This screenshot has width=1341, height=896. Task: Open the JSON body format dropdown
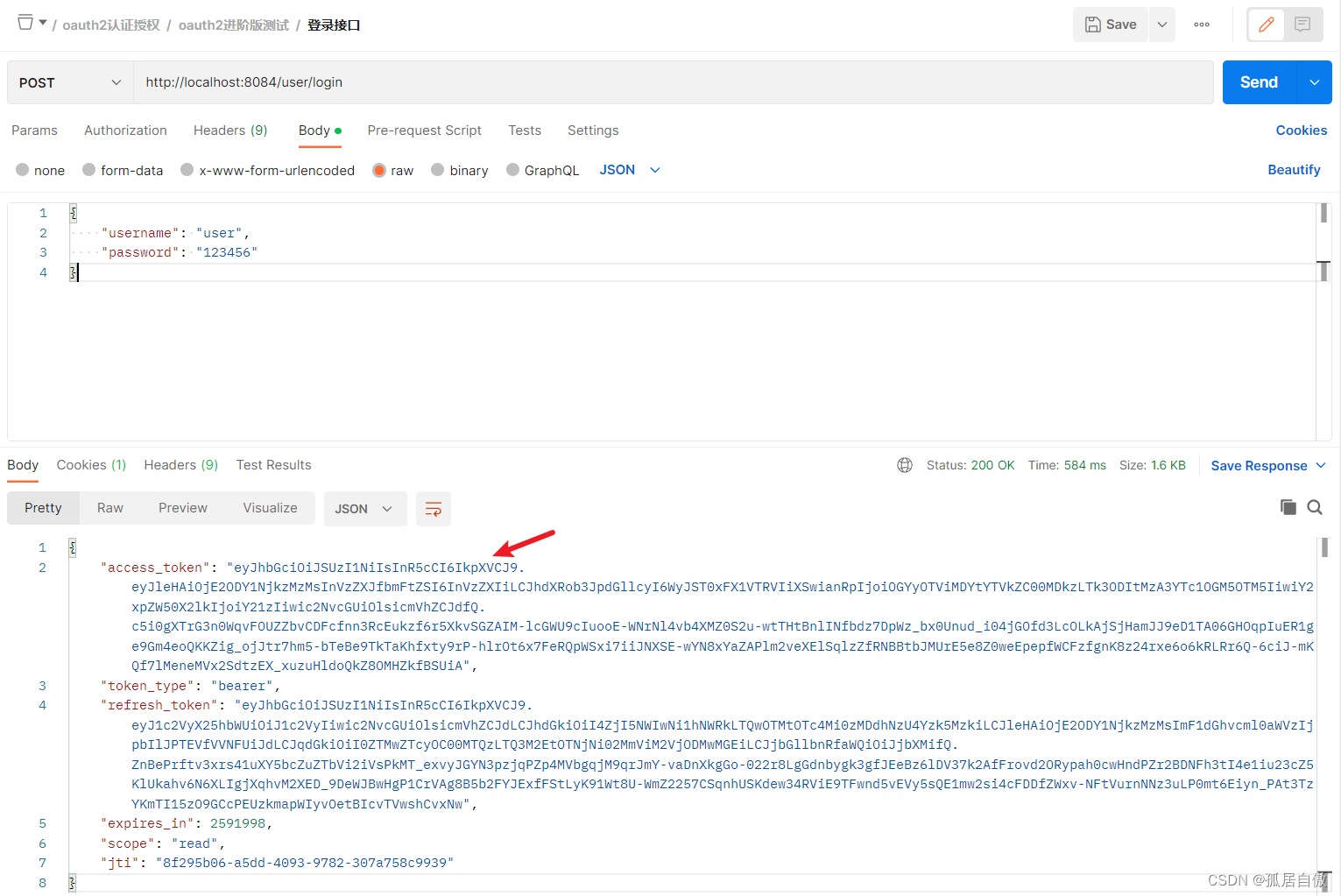pos(629,170)
